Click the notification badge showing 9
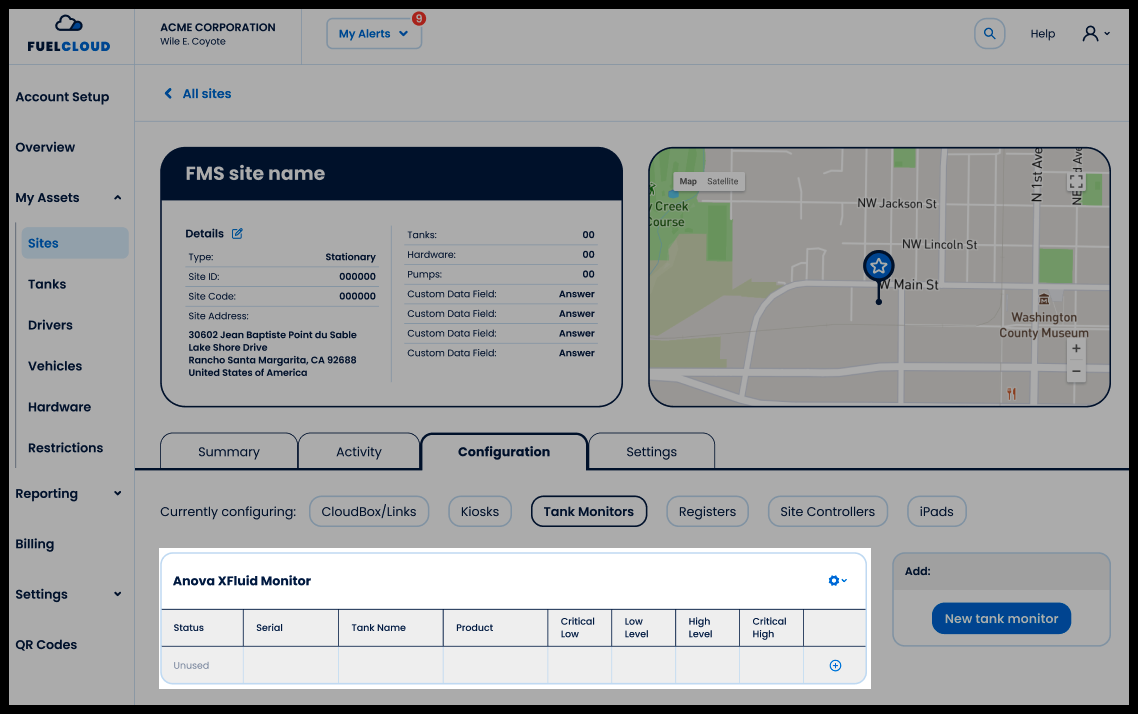 point(419,18)
